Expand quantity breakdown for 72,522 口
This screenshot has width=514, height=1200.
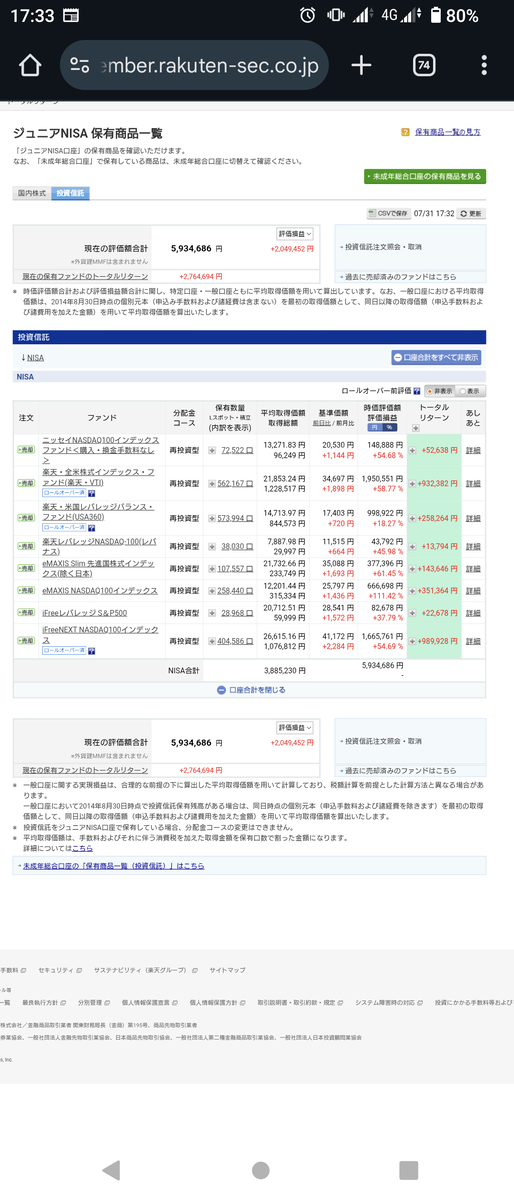[x=212, y=450]
